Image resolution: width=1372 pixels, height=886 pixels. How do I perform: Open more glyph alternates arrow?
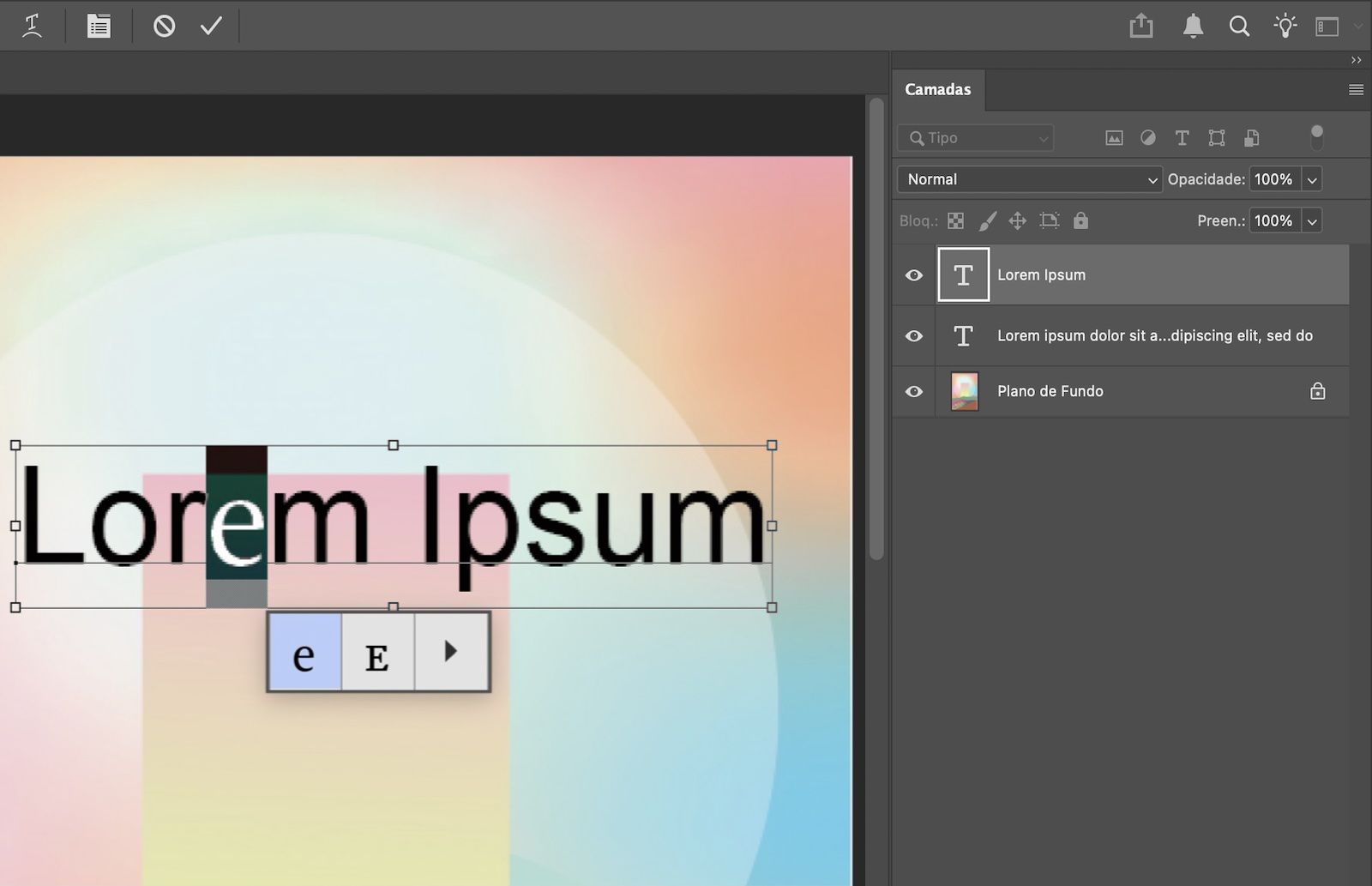(451, 653)
